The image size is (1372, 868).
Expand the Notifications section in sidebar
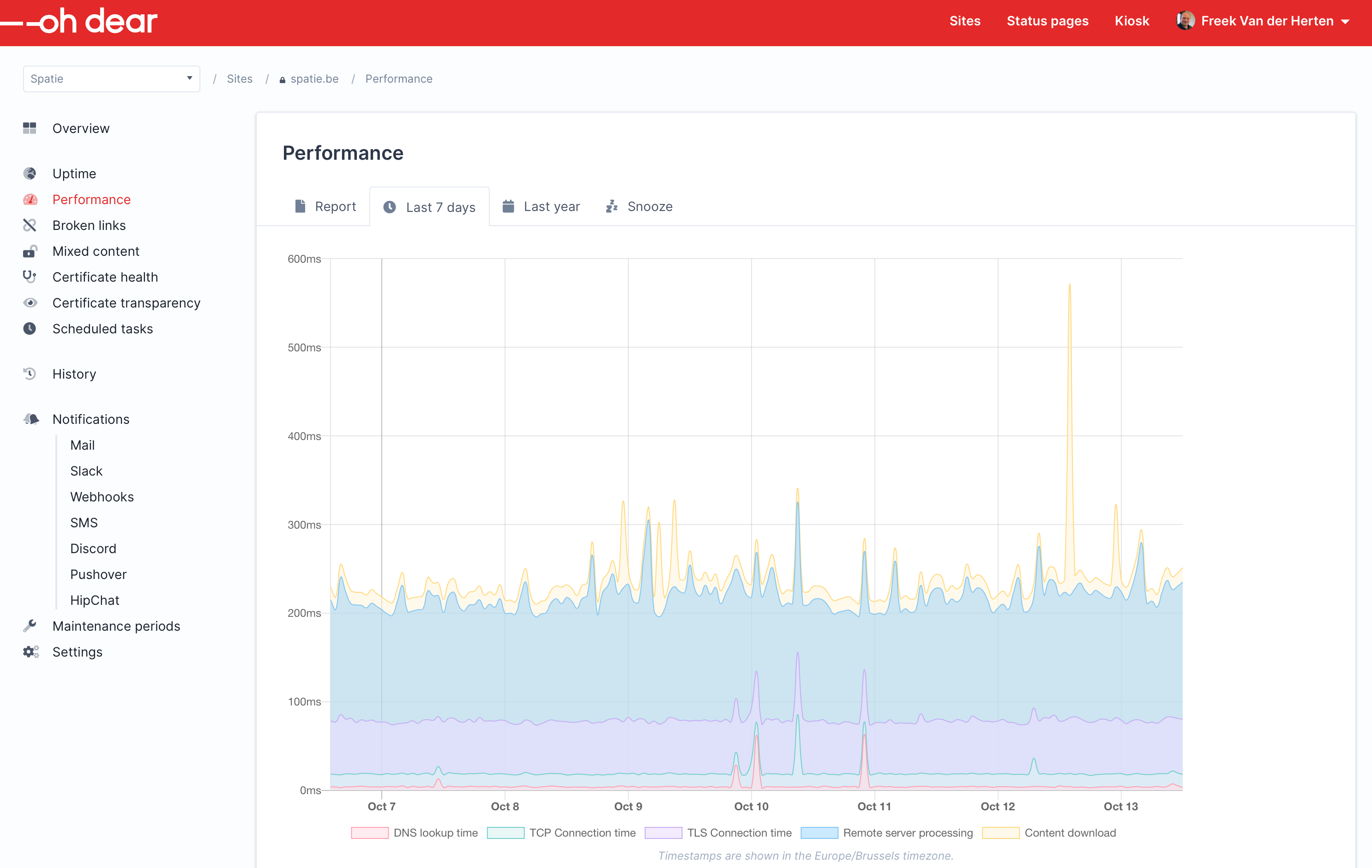(90, 419)
